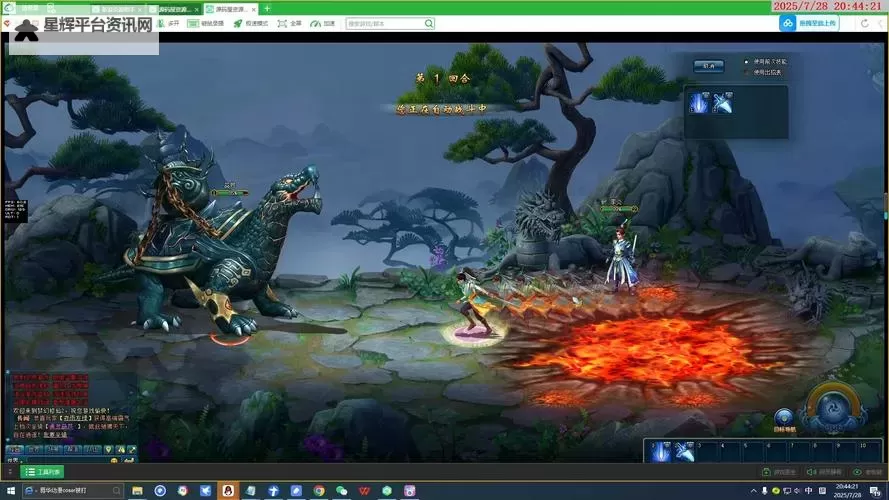Click the 中 input method indicator in tray
Image resolution: width=889 pixels, height=500 pixels.
[x=808, y=491]
